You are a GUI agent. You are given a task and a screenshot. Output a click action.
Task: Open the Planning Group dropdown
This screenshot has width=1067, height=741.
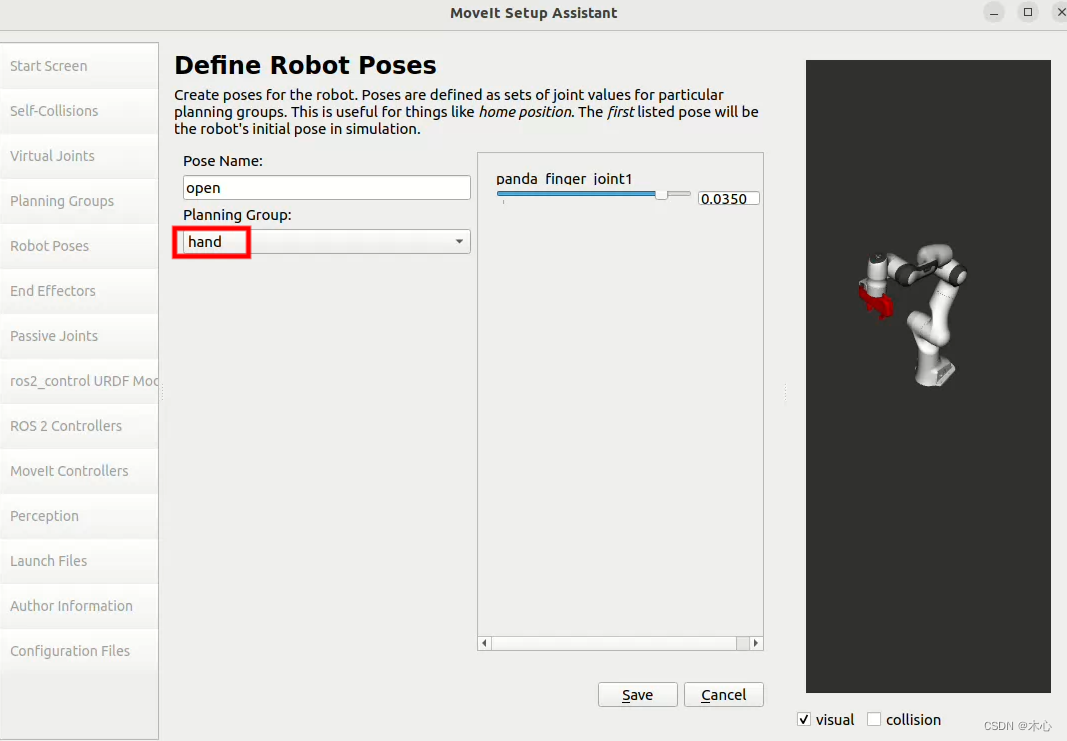pyautogui.click(x=327, y=242)
